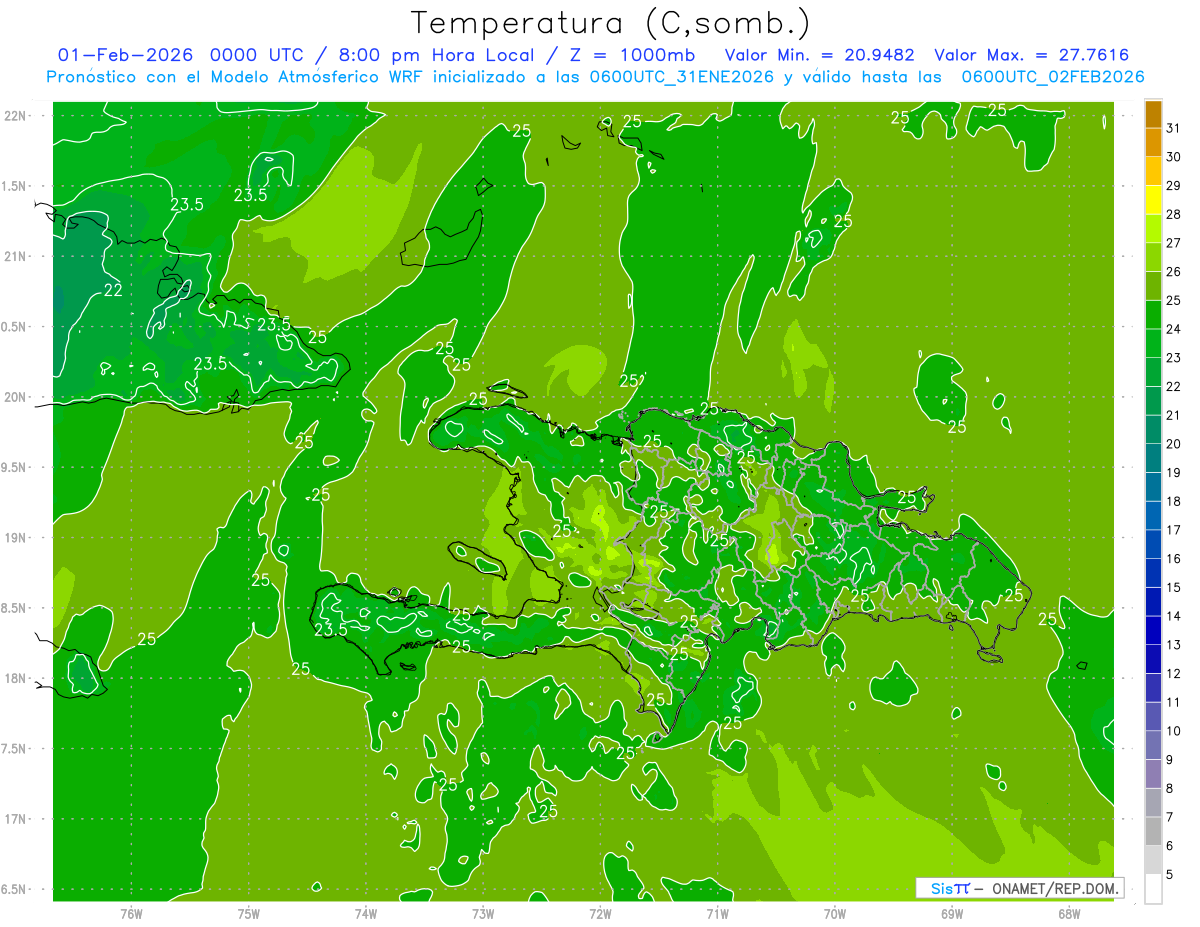Click the gray legend swatch between 6 and 7
Screen dimensions: 1200x927
(x=1153, y=832)
